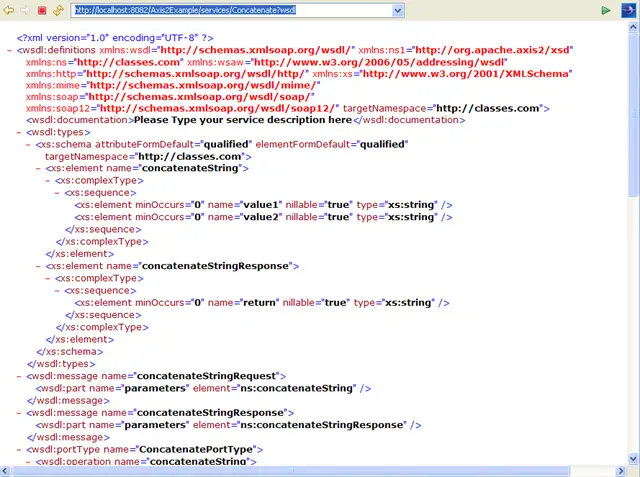Image resolution: width=640 pixels, height=477 pixels.
Task: Collapse the wsdl:definitions root node
Action: click(x=10, y=49)
